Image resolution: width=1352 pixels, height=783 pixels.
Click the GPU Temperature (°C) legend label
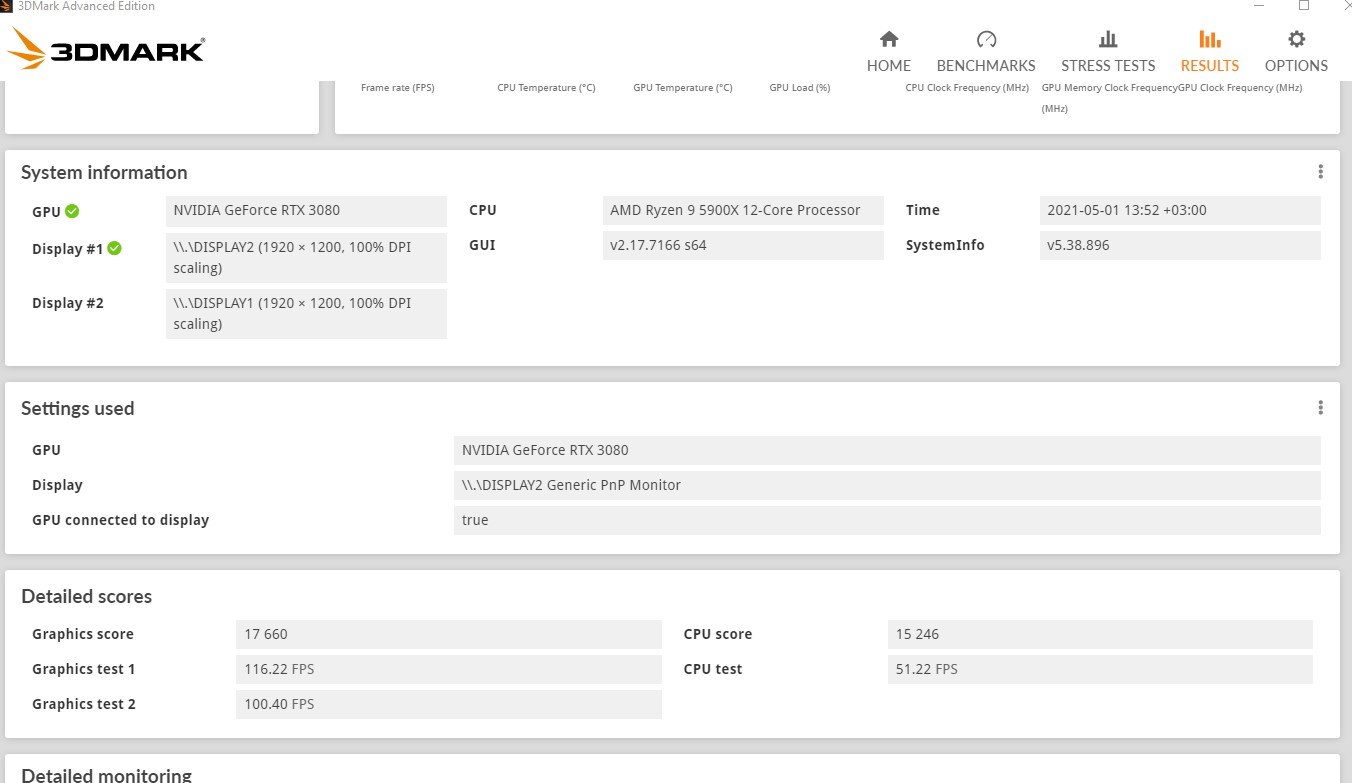pos(683,88)
